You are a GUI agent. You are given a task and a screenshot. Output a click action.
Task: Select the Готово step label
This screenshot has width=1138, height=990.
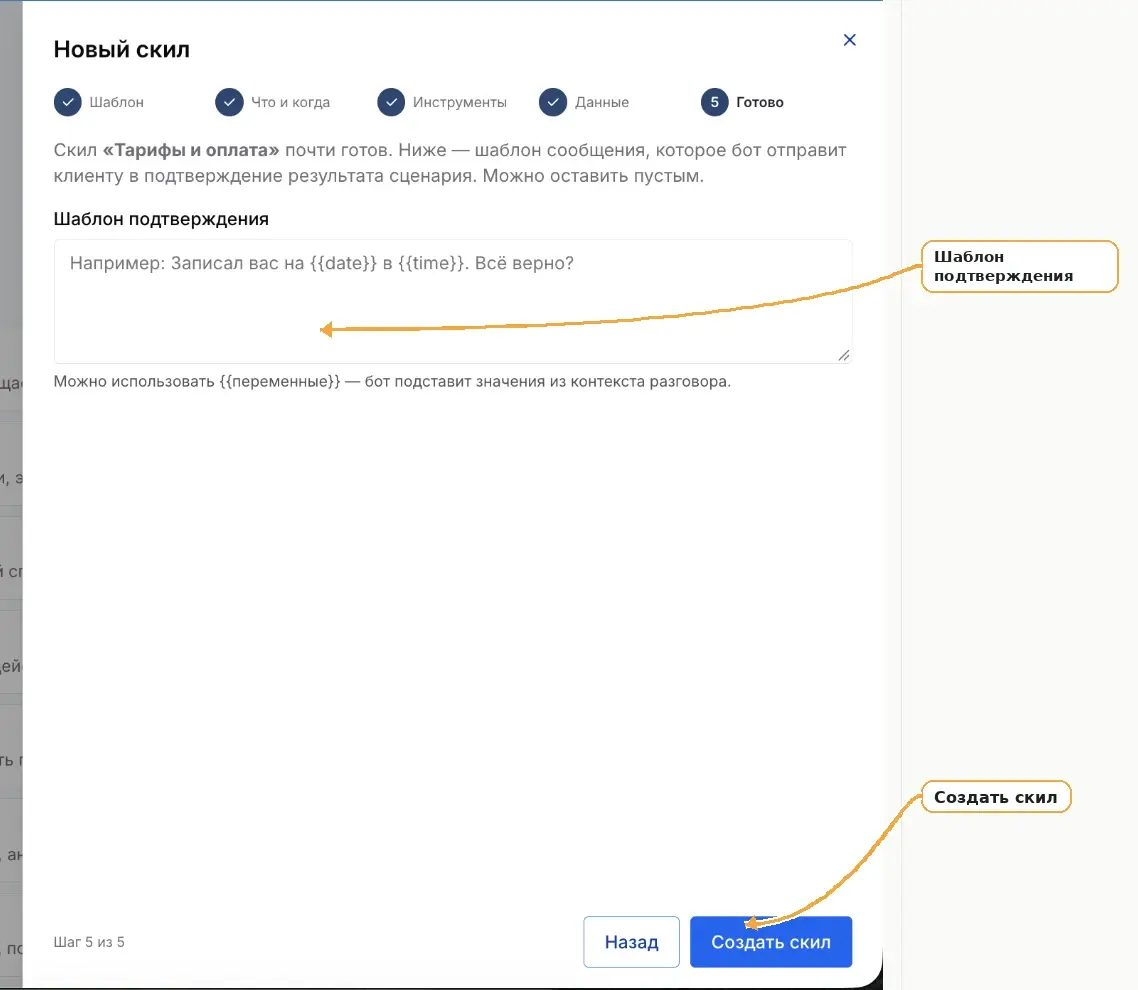(760, 102)
